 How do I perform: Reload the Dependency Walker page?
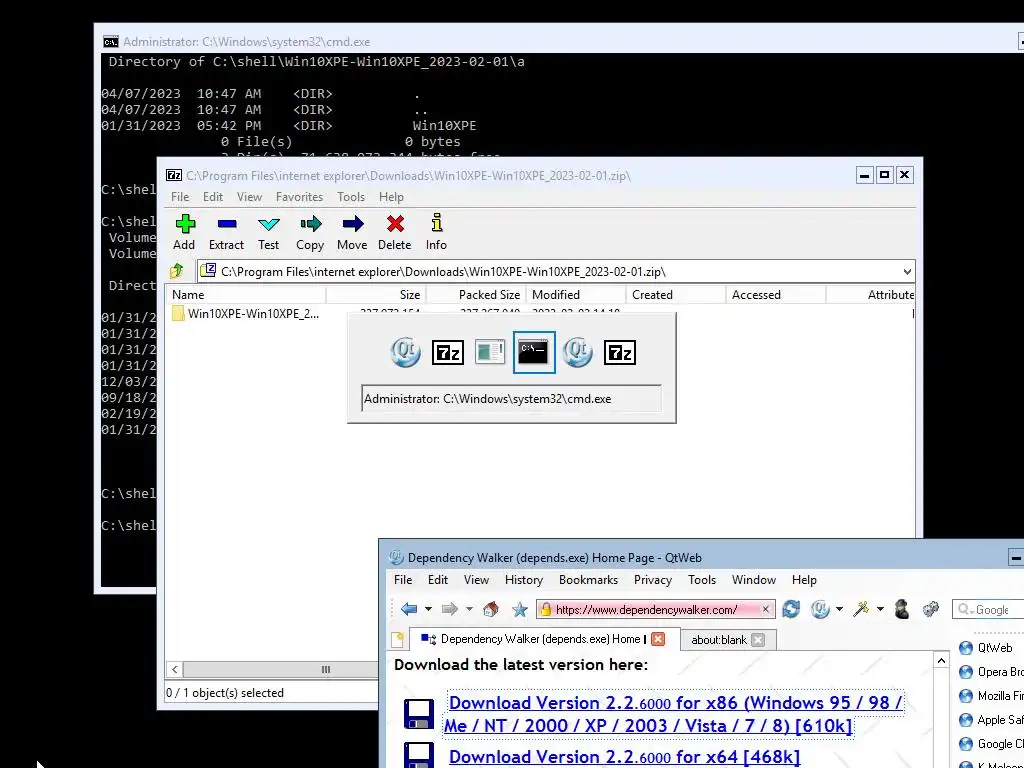tap(791, 609)
